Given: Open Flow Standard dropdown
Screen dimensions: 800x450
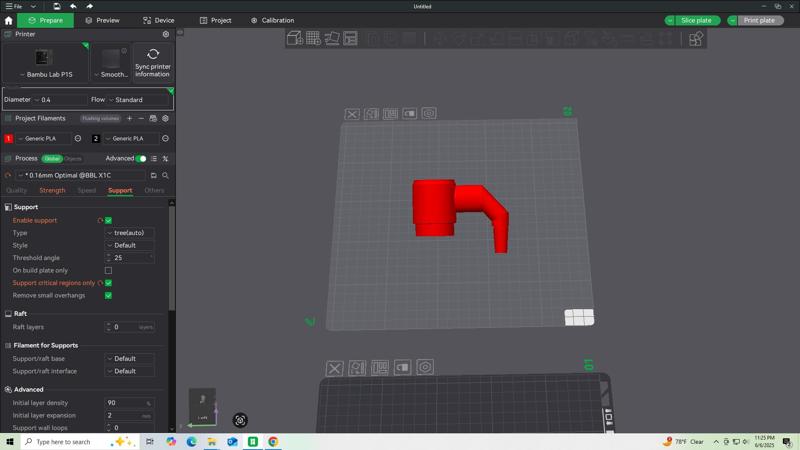Looking at the screenshot, I should 139,100.
